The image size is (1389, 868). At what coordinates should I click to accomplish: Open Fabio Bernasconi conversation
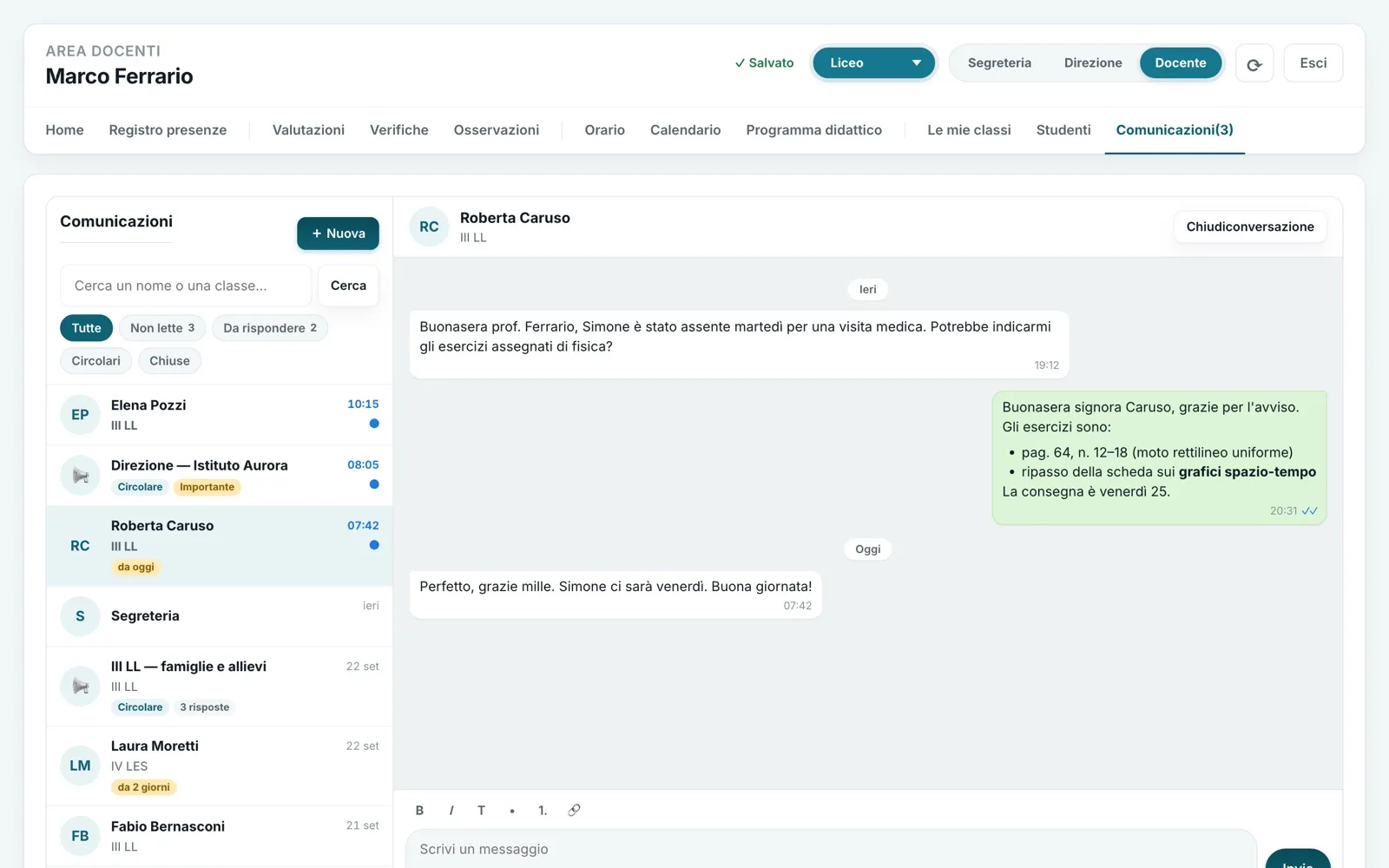(220, 837)
